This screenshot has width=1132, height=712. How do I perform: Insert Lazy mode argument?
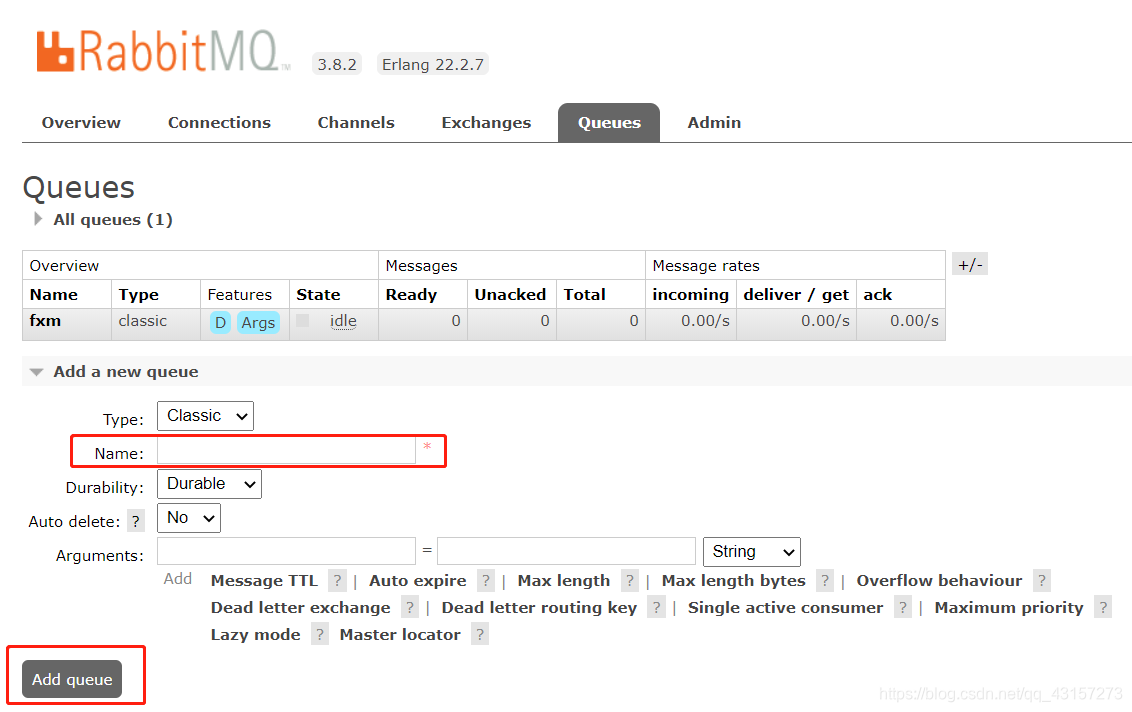click(x=256, y=635)
